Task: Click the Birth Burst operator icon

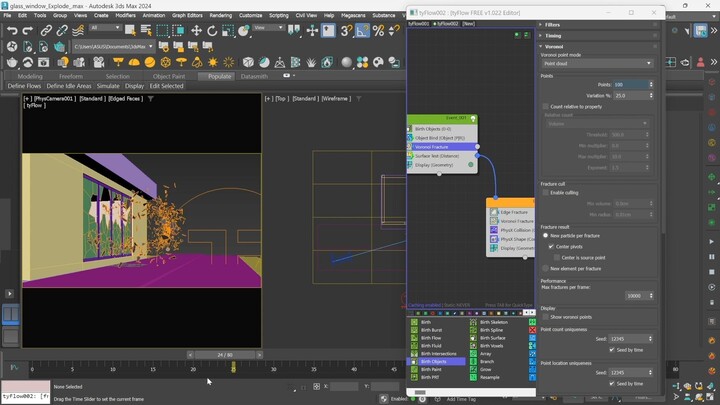Action: pyautogui.click(x=414, y=329)
